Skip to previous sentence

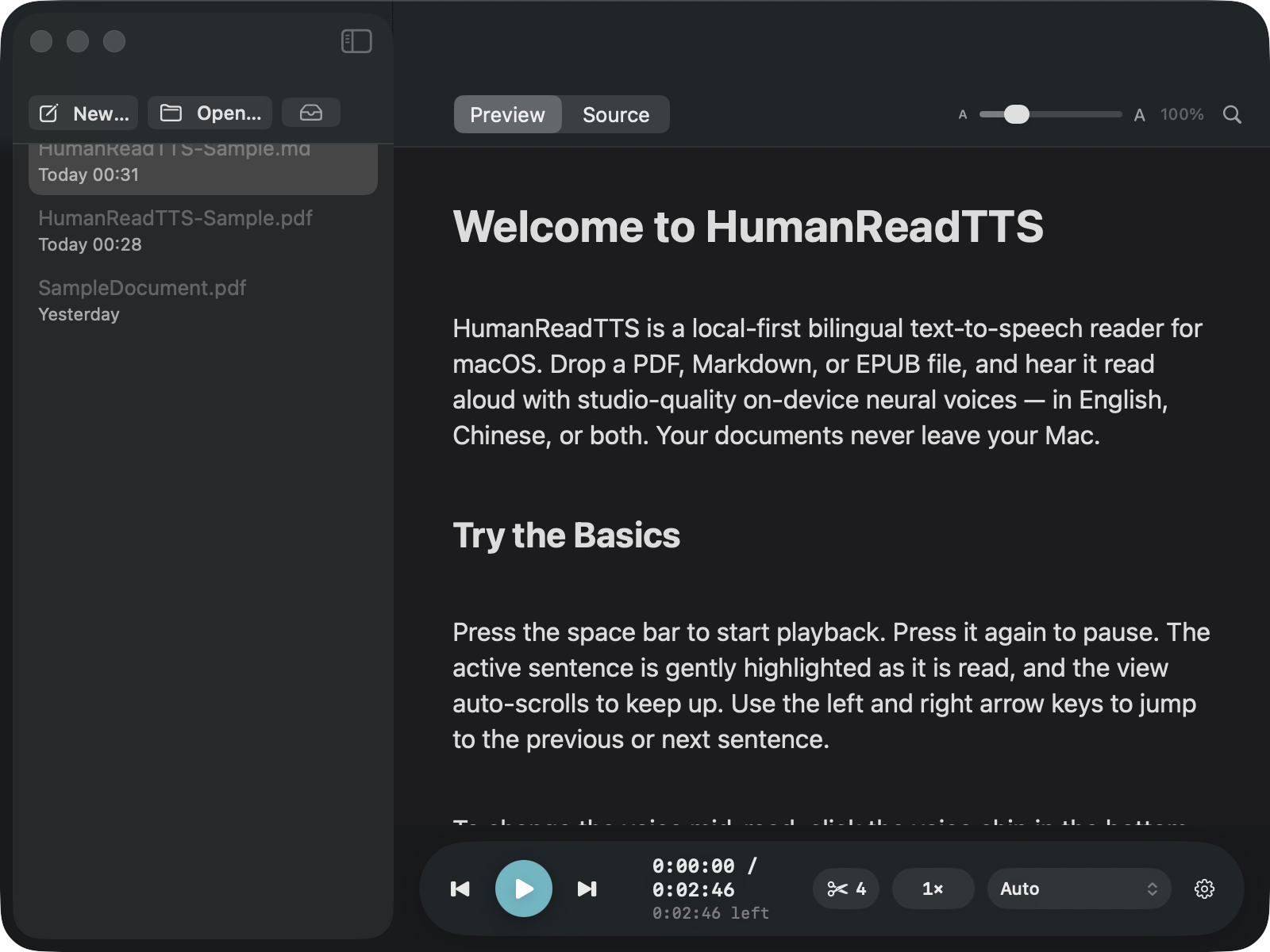460,889
